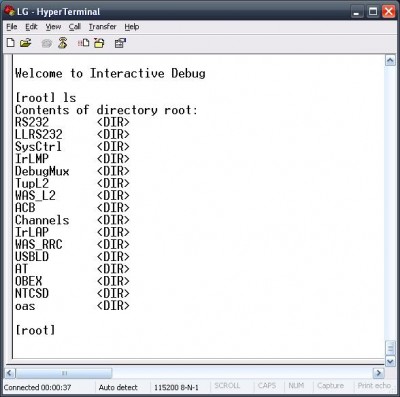Click the horizontal scrollbar right arrow
The height and width of the screenshot is (397, 400).
[378, 373]
